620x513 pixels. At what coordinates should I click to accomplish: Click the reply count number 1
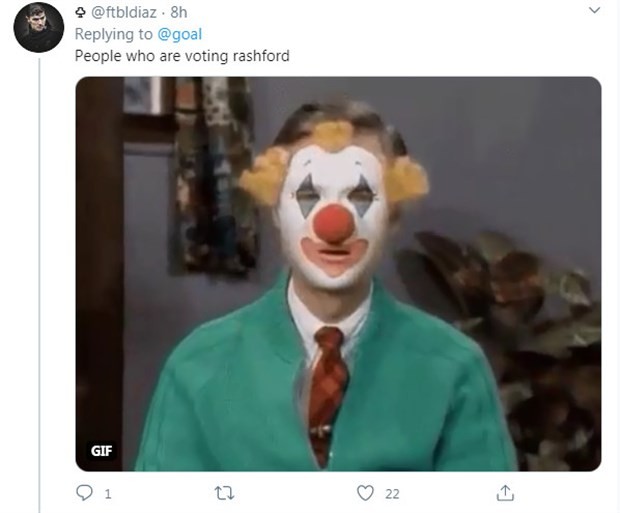pyautogui.click(x=108, y=494)
